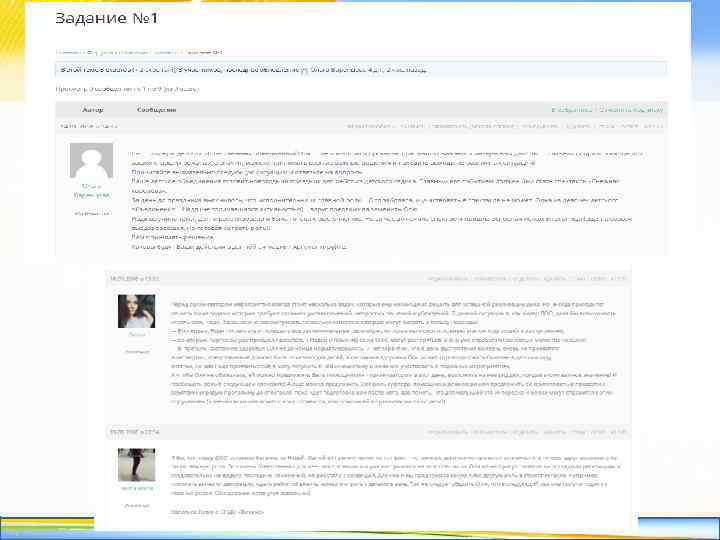The image size is (720, 540).
Task: Open the avatar photo in the third post
Action: 136,465
